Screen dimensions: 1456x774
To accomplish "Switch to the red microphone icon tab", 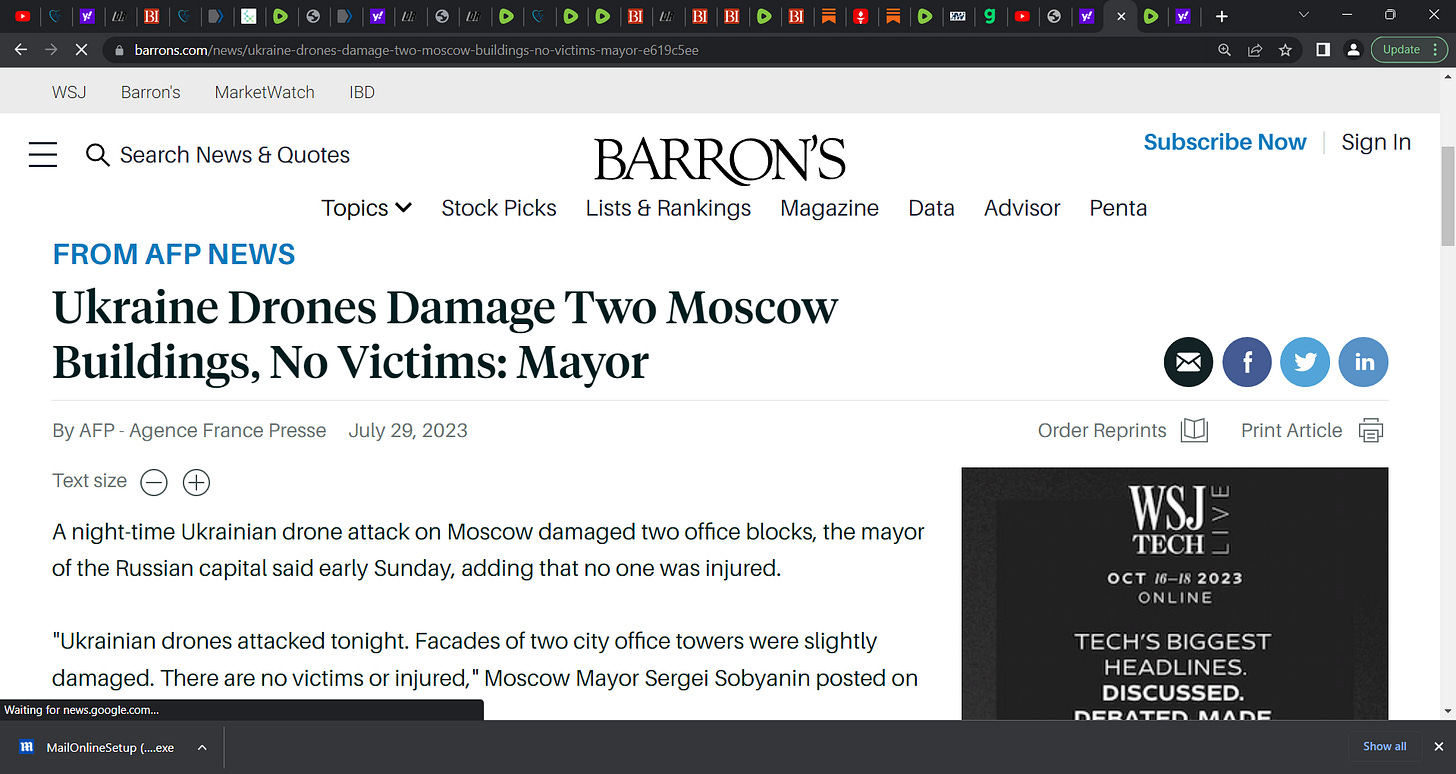I will tap(860, 16).
